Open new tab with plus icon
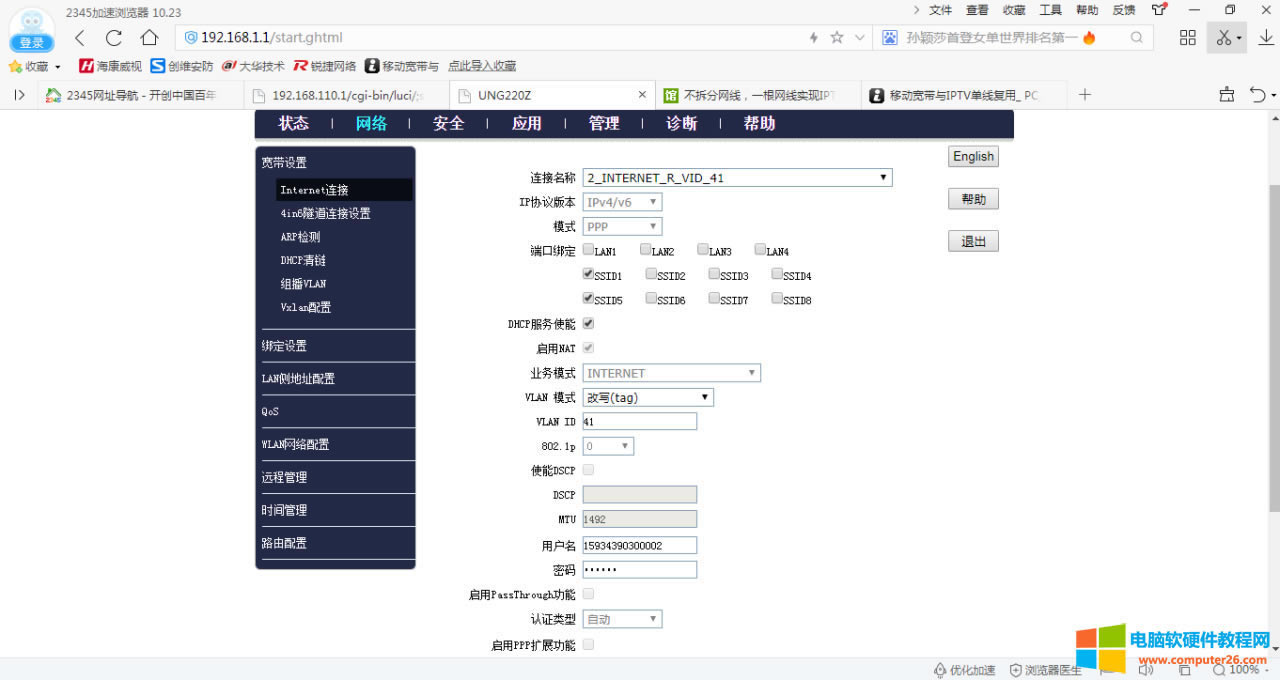 [x=1085, y=95]
